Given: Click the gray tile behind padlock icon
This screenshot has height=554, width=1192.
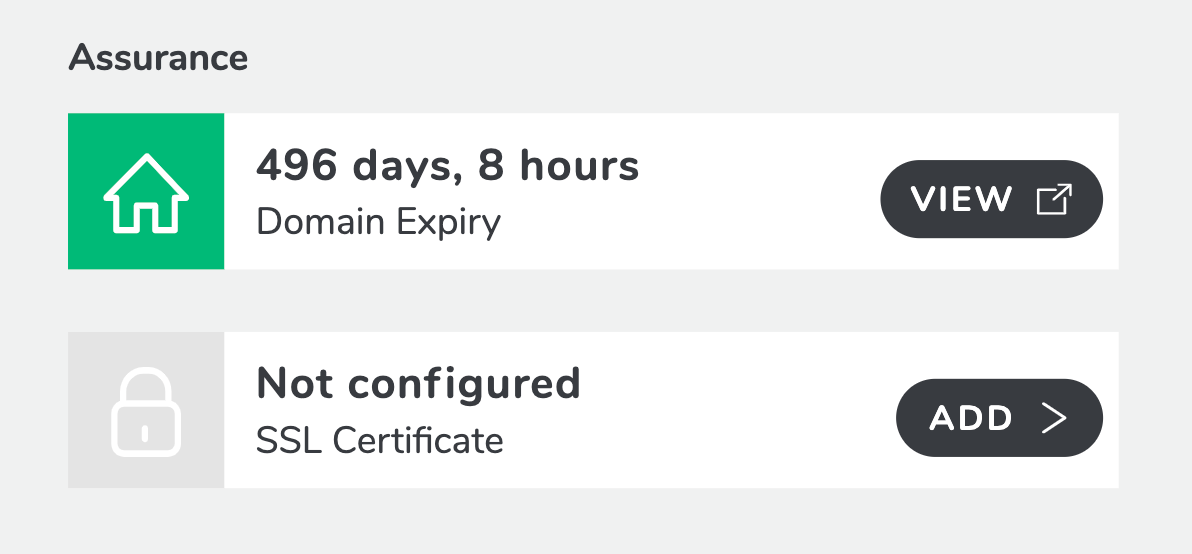Looking at the screenshot, I should (146, 410).
